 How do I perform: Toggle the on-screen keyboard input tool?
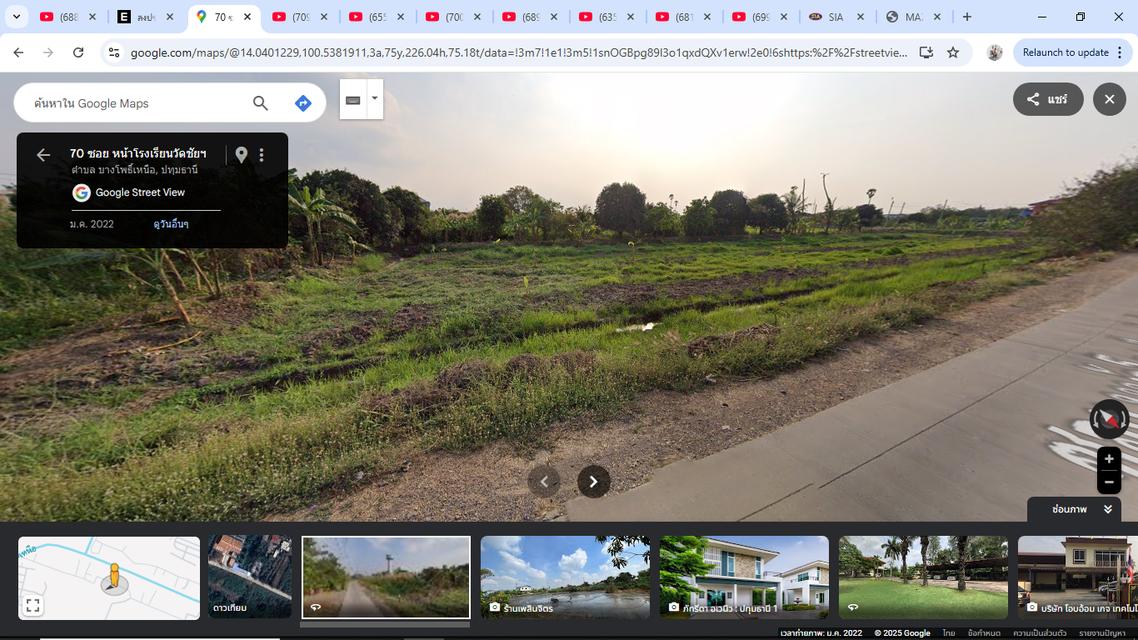(353, 100)
